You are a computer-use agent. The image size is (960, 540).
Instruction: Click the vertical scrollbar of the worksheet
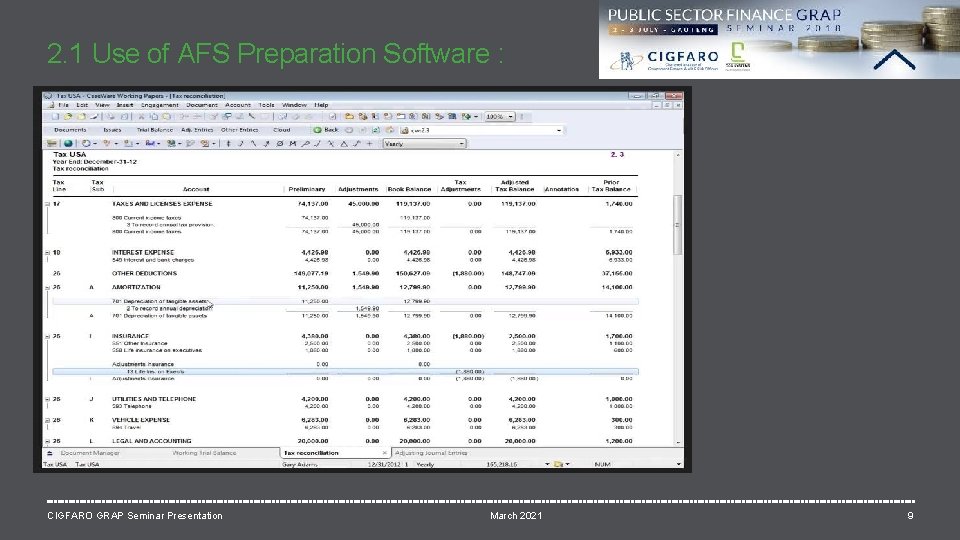(x=677, y=224)
